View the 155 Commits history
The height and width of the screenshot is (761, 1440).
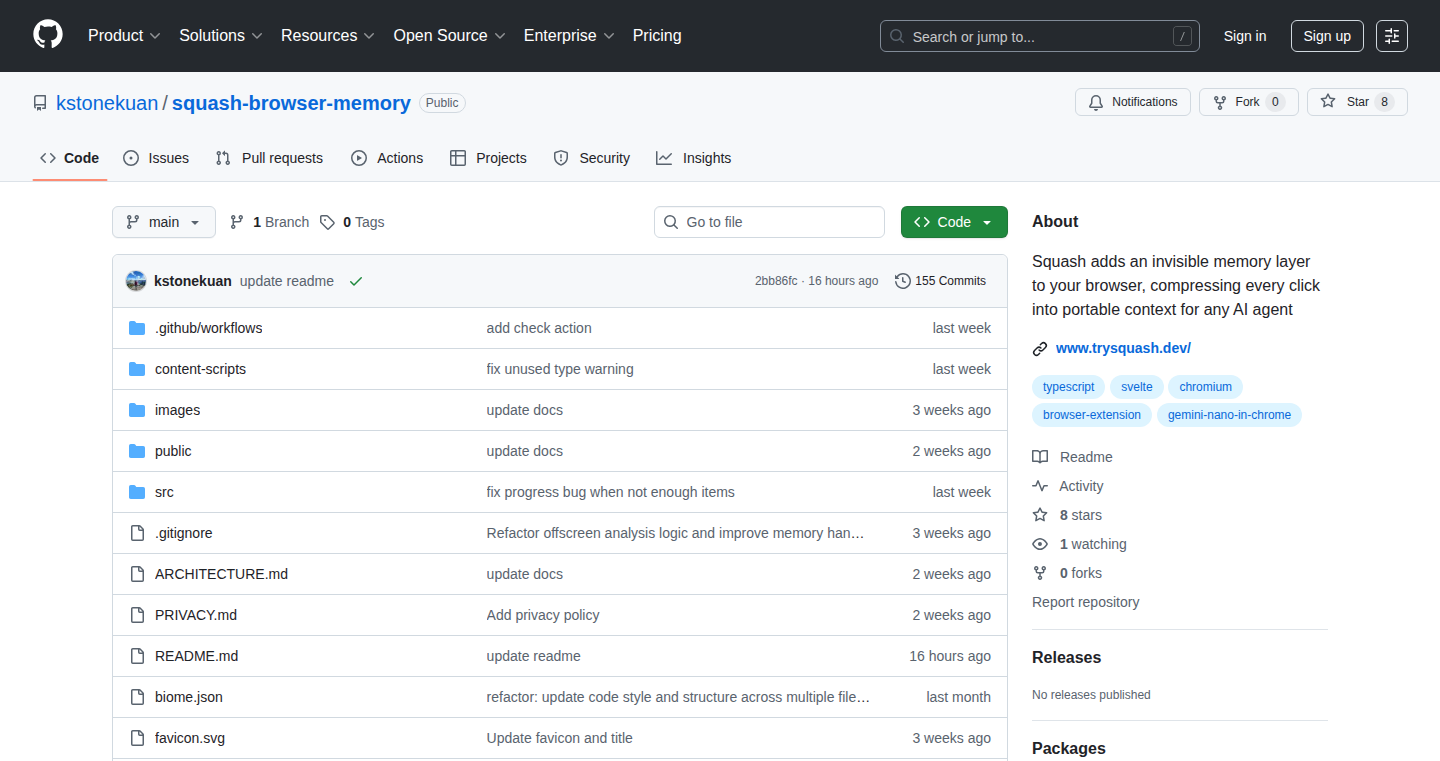941,281
